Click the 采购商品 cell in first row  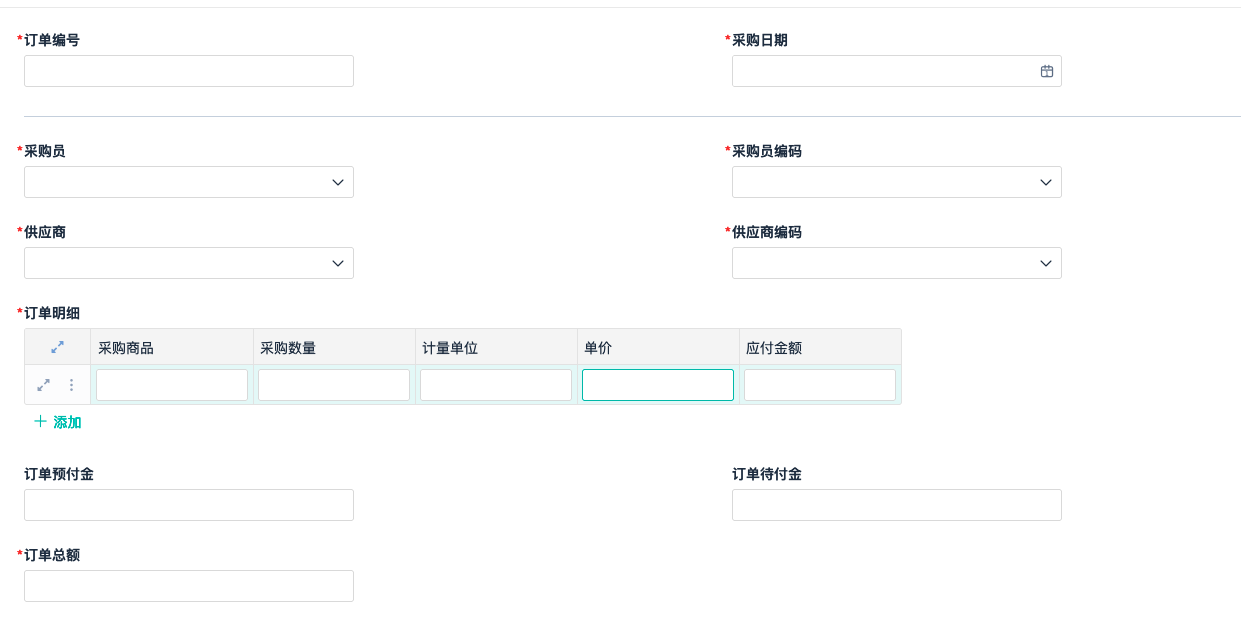pyautogui.click(x=171, y=385)
